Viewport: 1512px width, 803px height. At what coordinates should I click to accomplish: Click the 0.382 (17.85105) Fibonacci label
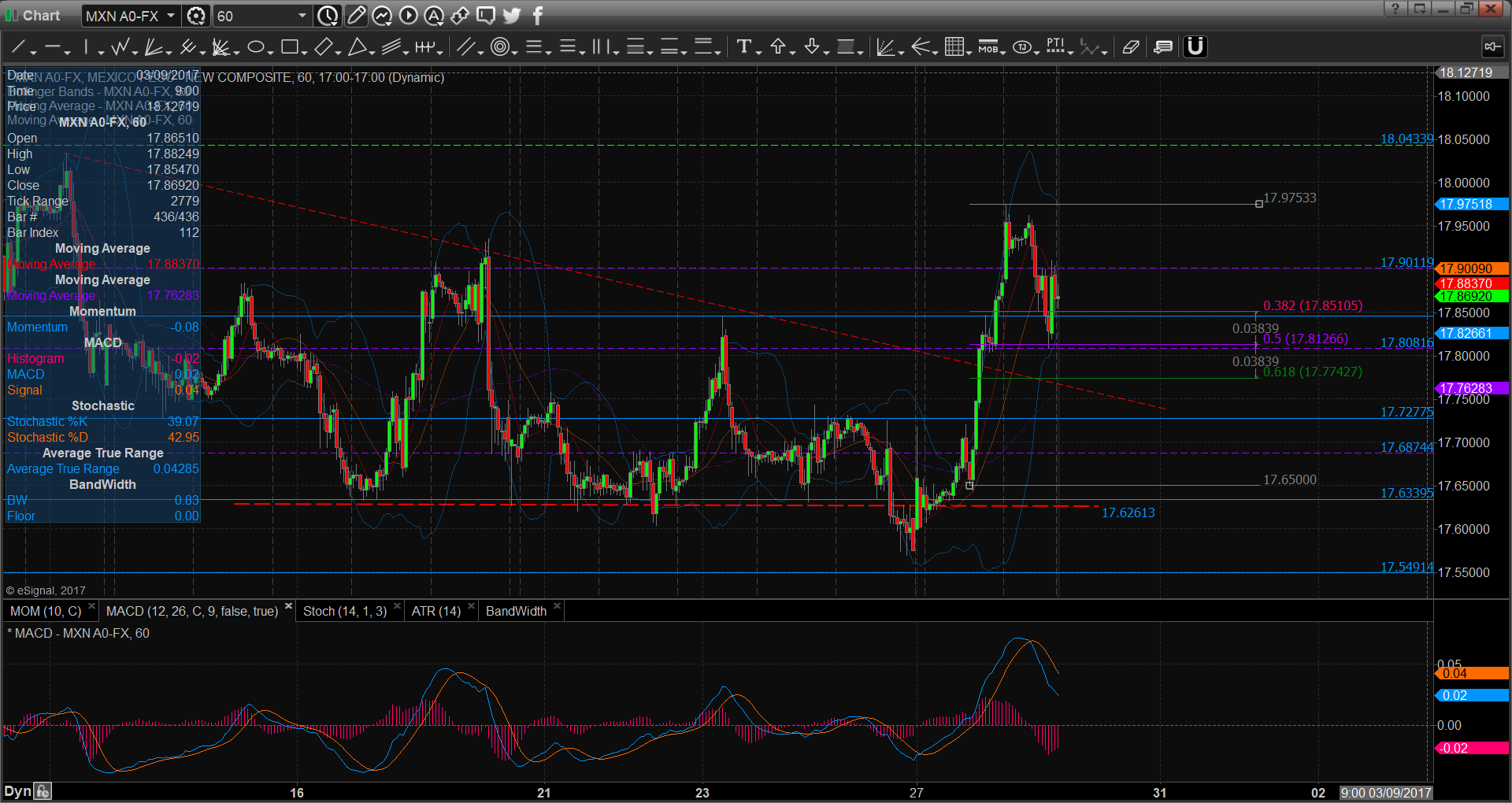[1313, 305]
